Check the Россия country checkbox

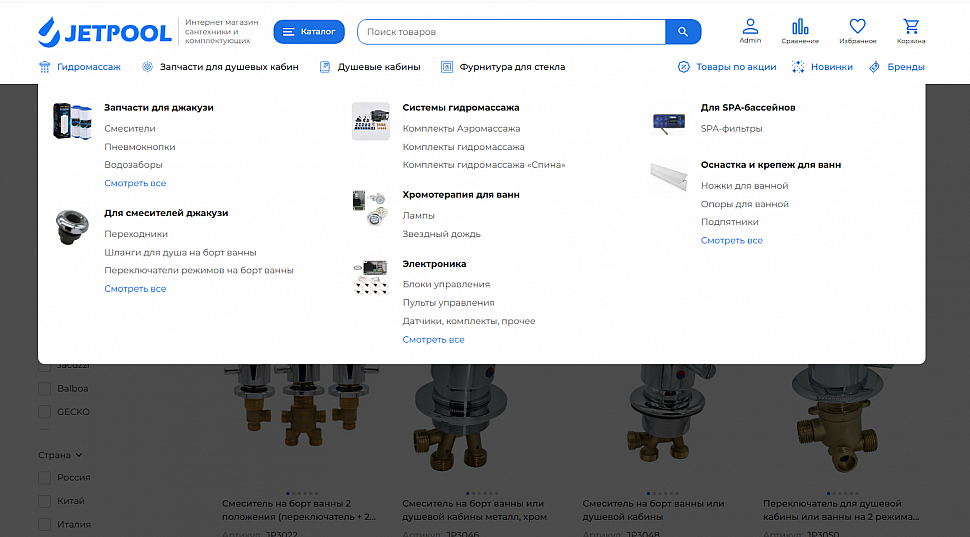(x=45, y=478)
